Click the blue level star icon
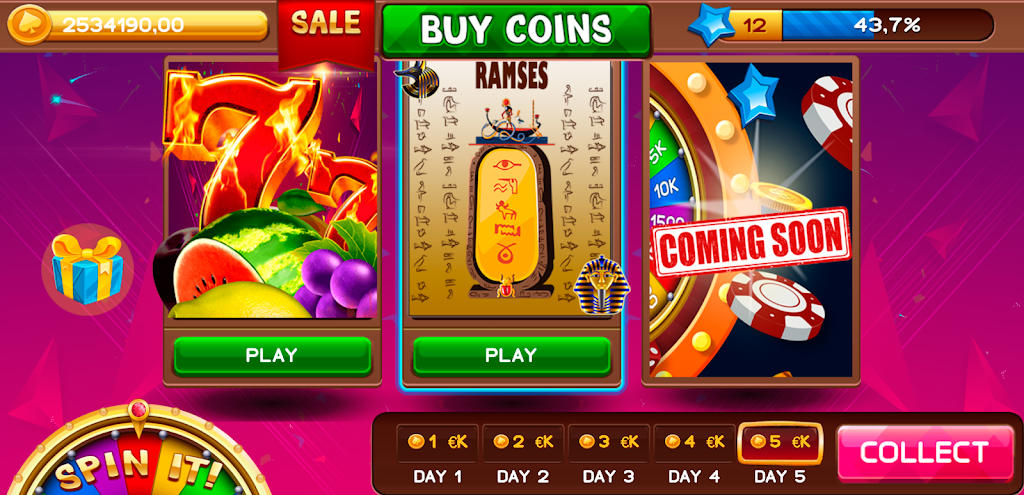Screen dimensions: 1024x495 click(x=712, y=25)
